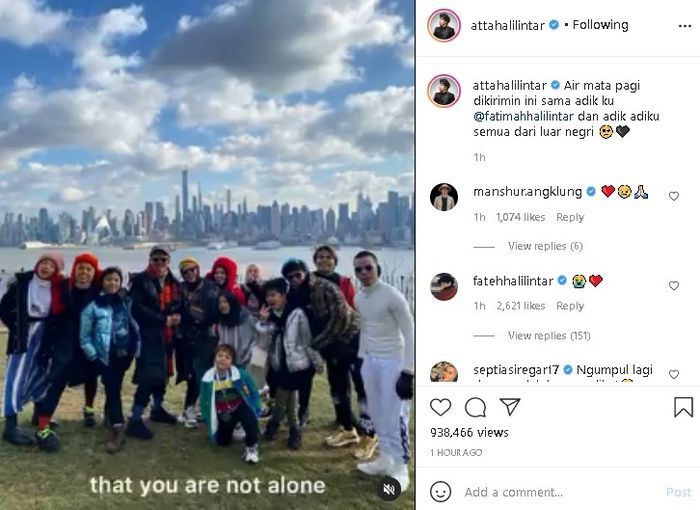Share post via paper plane icon
The height and width of the screenshot is (510, 700).
[510, 407]
